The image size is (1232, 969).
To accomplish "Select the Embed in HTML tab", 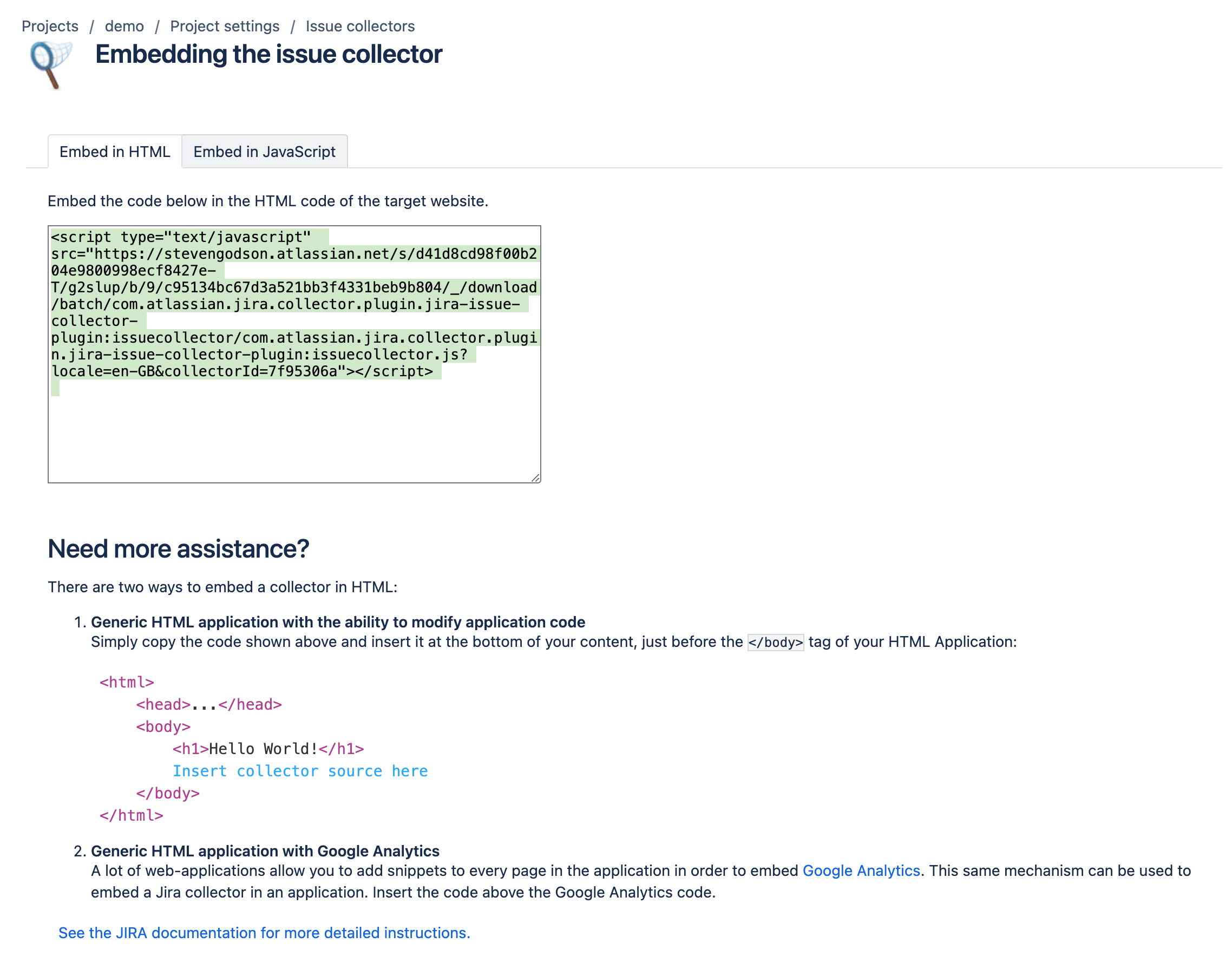I will click(115, 152).
